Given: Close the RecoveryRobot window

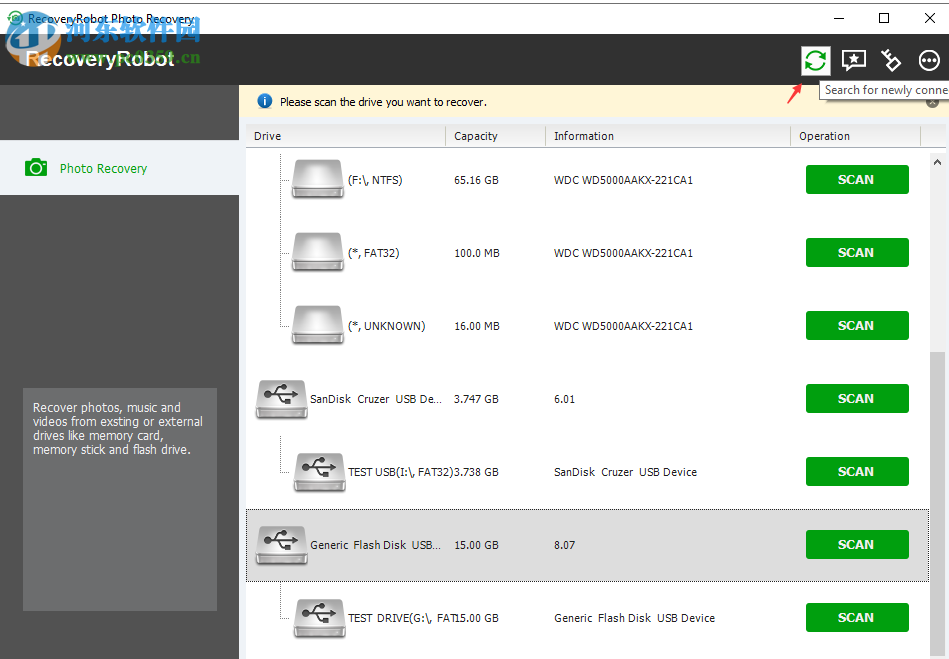Looking at the screenshot, I should pos(930,18).
